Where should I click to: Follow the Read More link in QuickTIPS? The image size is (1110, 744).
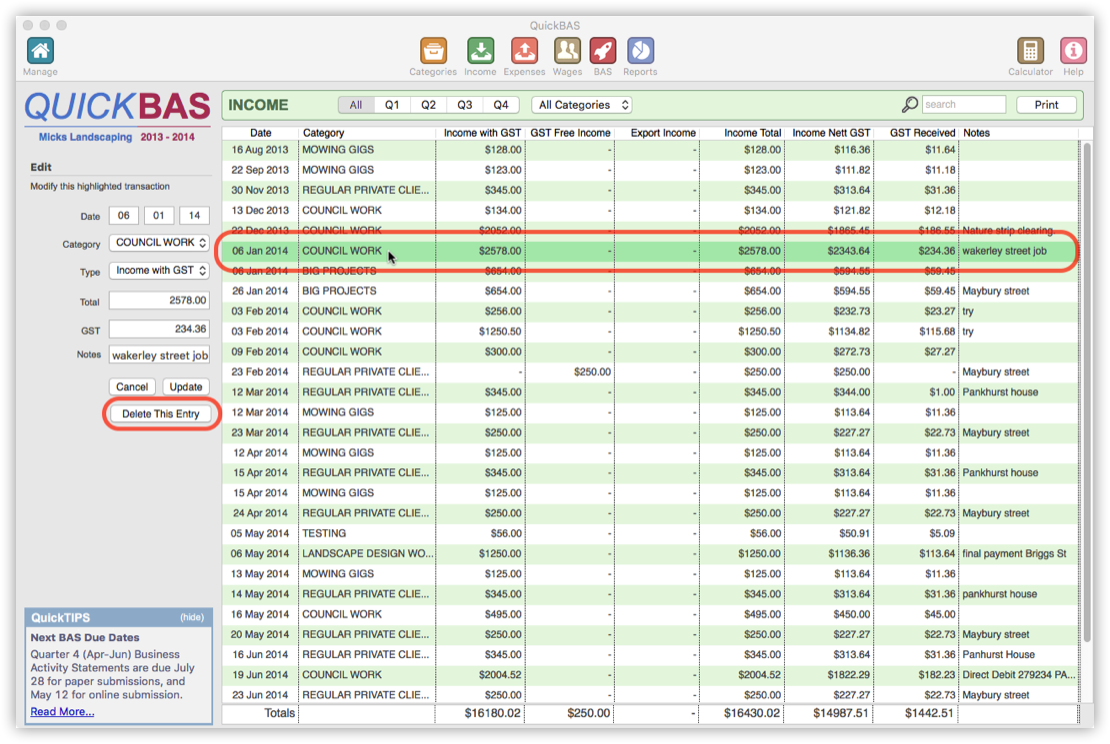59,710
